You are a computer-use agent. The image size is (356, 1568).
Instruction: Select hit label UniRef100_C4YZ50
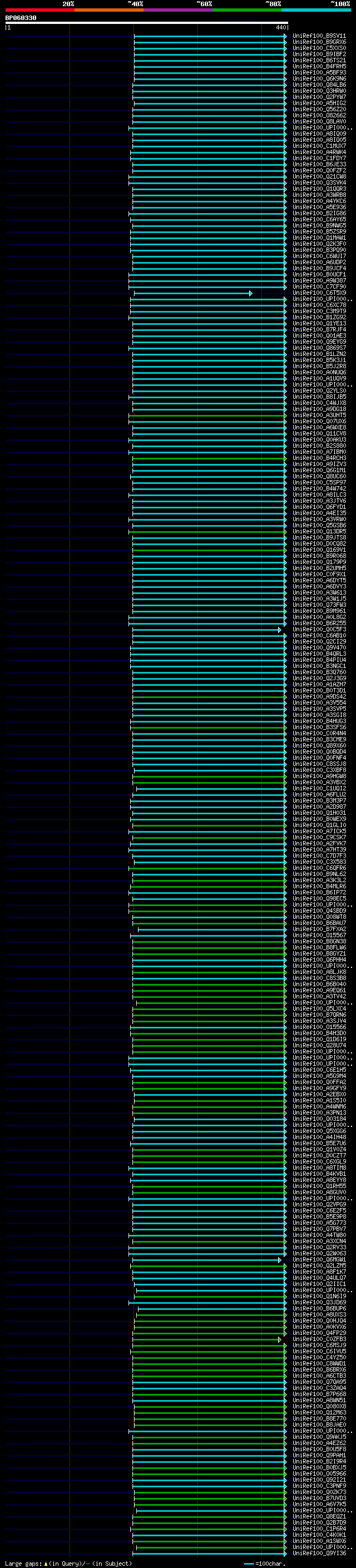pos(319,1357)
